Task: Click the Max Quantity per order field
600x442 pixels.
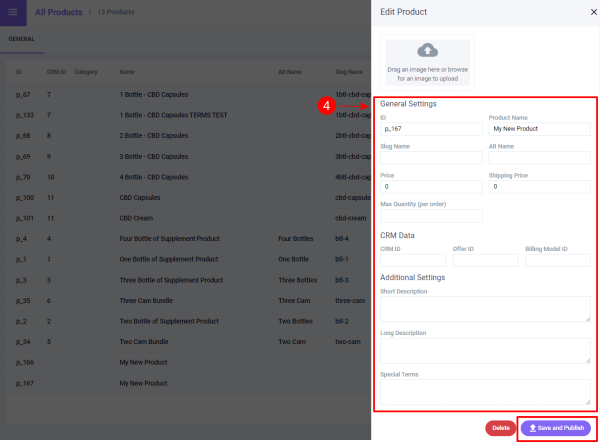Action: coord(431,215)
